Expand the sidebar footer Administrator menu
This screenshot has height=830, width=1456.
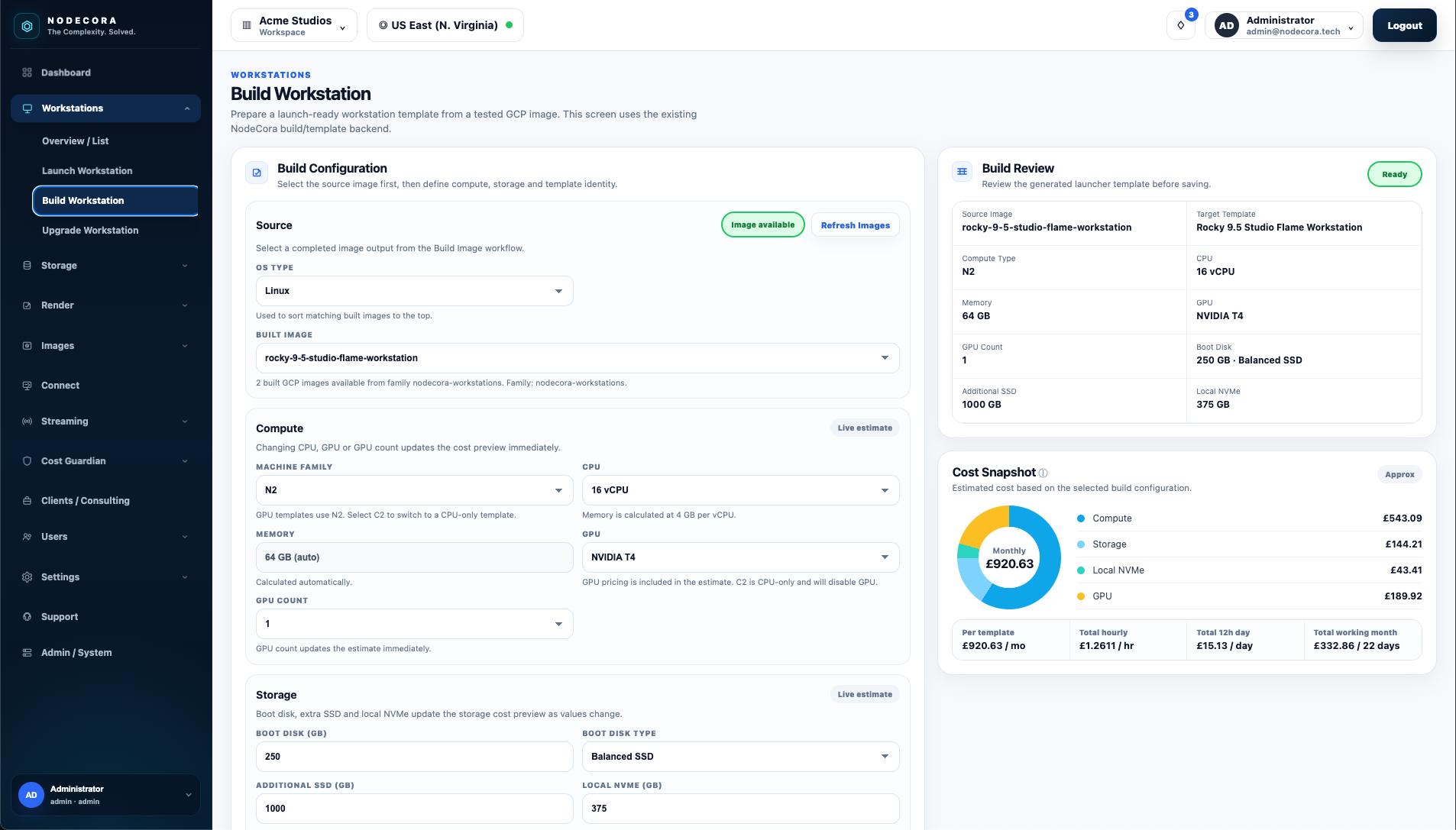[189, 795]
